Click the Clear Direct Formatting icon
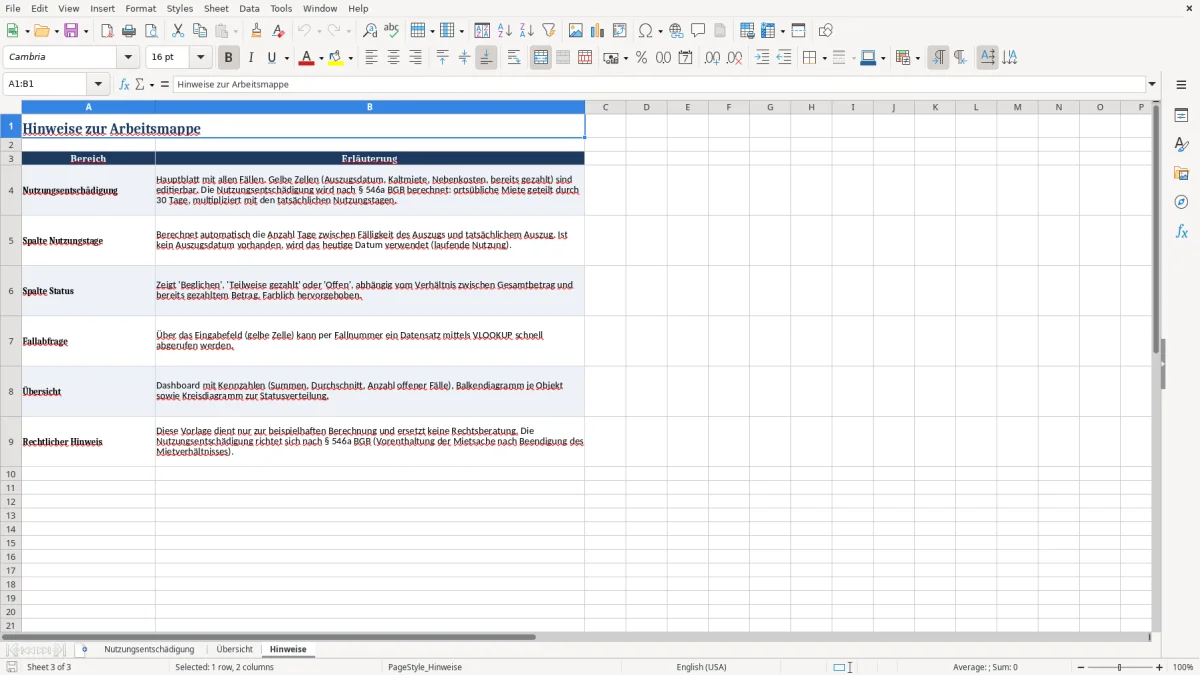This screenshot has width=1200, height=675. 278,31
